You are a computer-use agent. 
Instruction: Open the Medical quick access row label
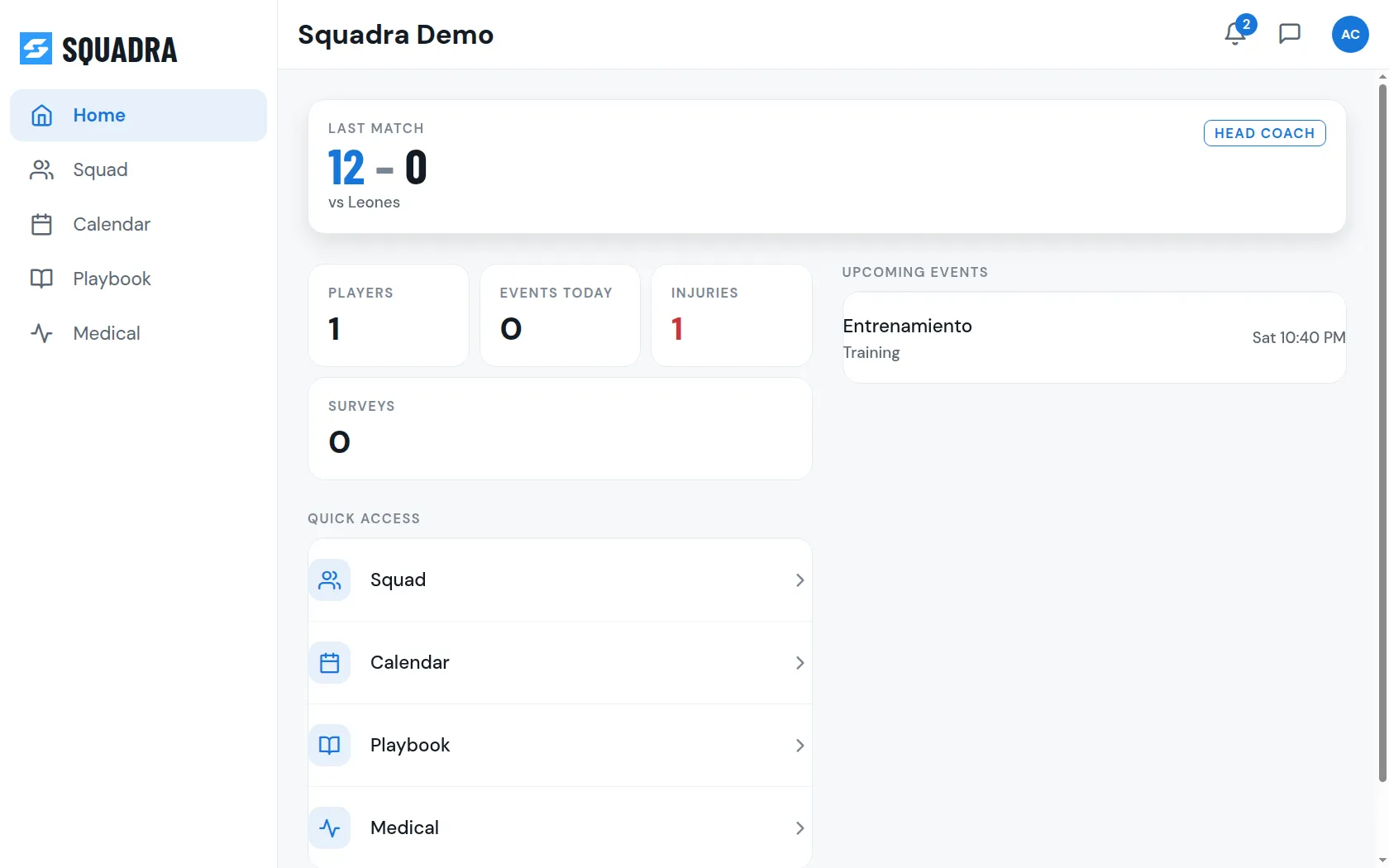pos(404,827)
